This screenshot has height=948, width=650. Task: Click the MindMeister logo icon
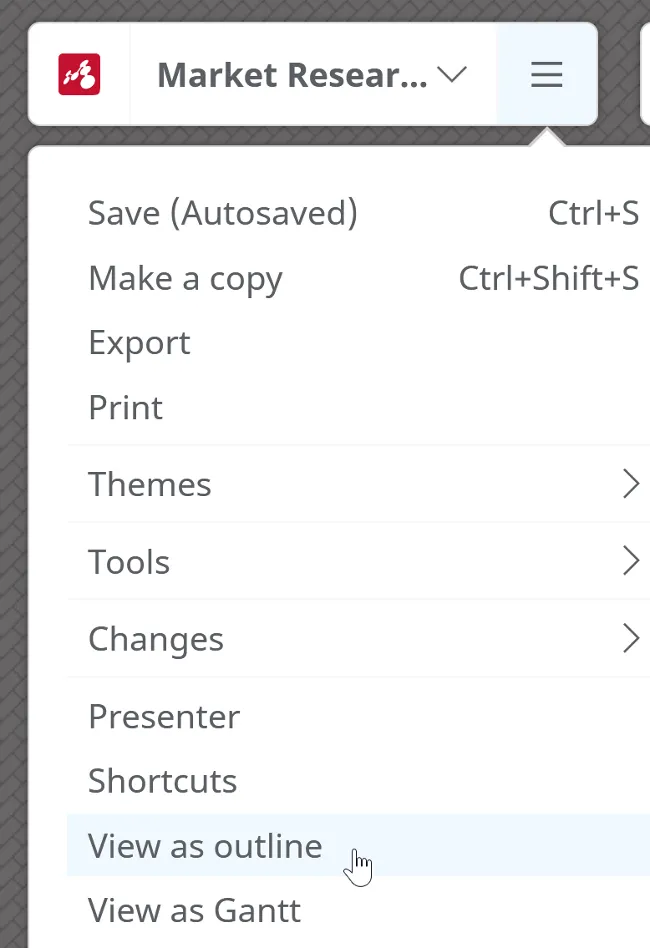pyautogui.click(x=79, y=75)
